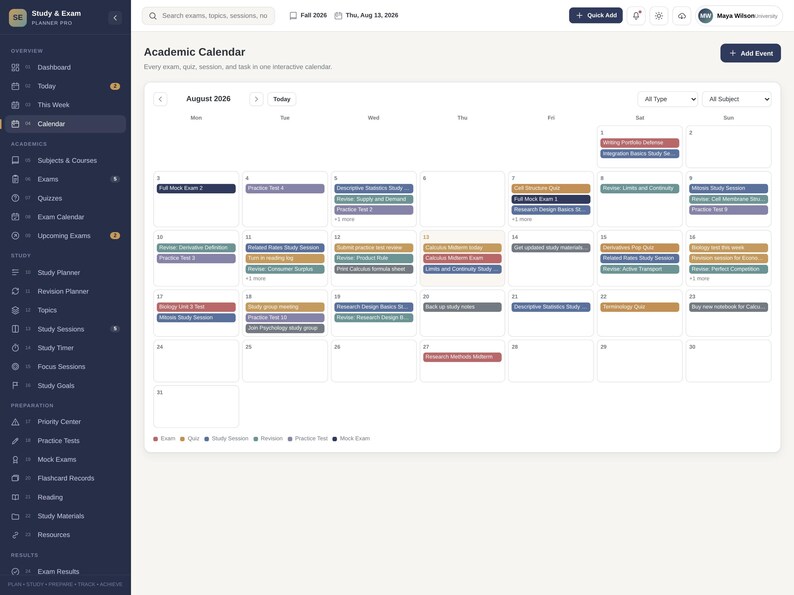Click the Exam legend color dot
794x595 pixels.
[155, 439]
